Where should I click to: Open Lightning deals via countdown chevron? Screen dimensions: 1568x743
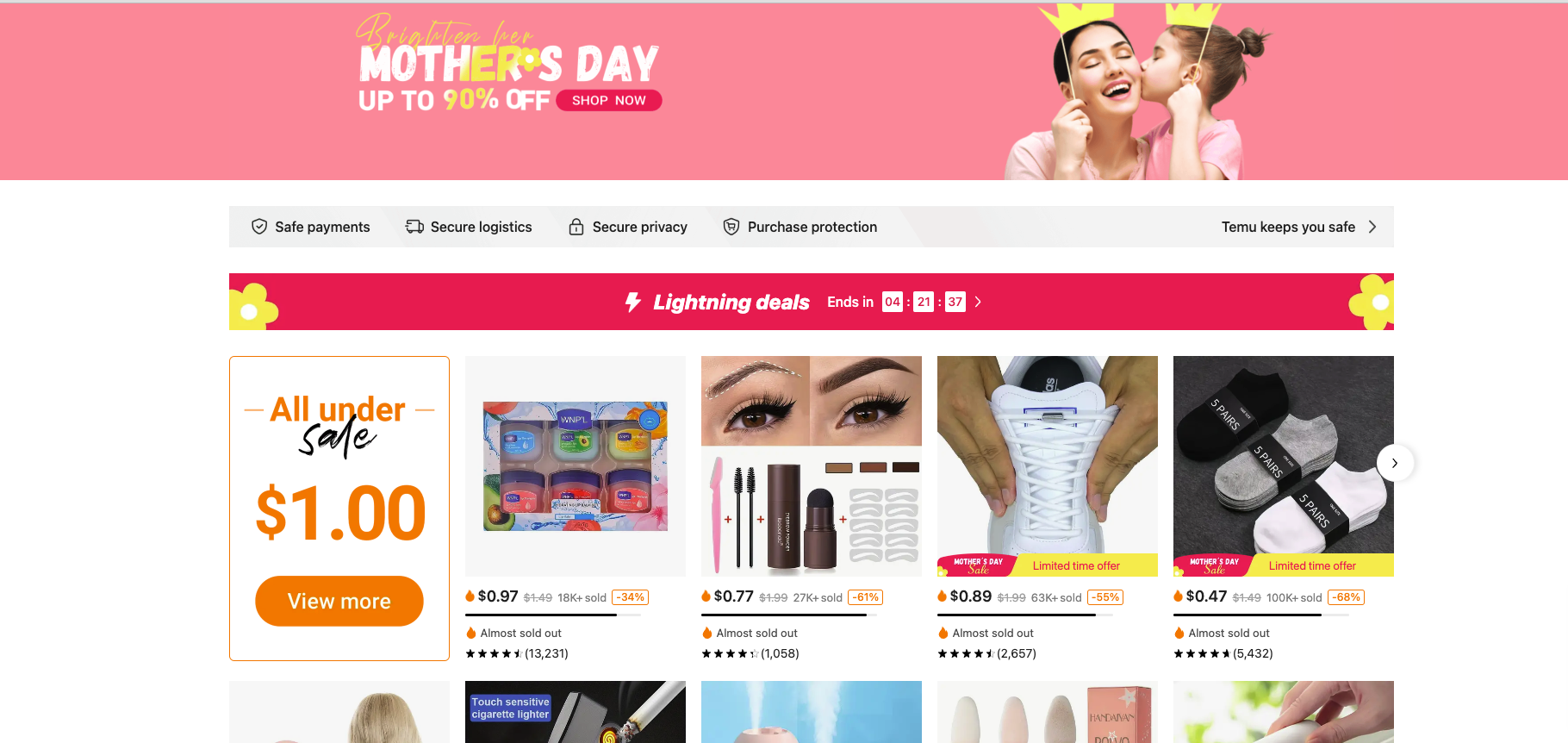(x=978, y=302)
